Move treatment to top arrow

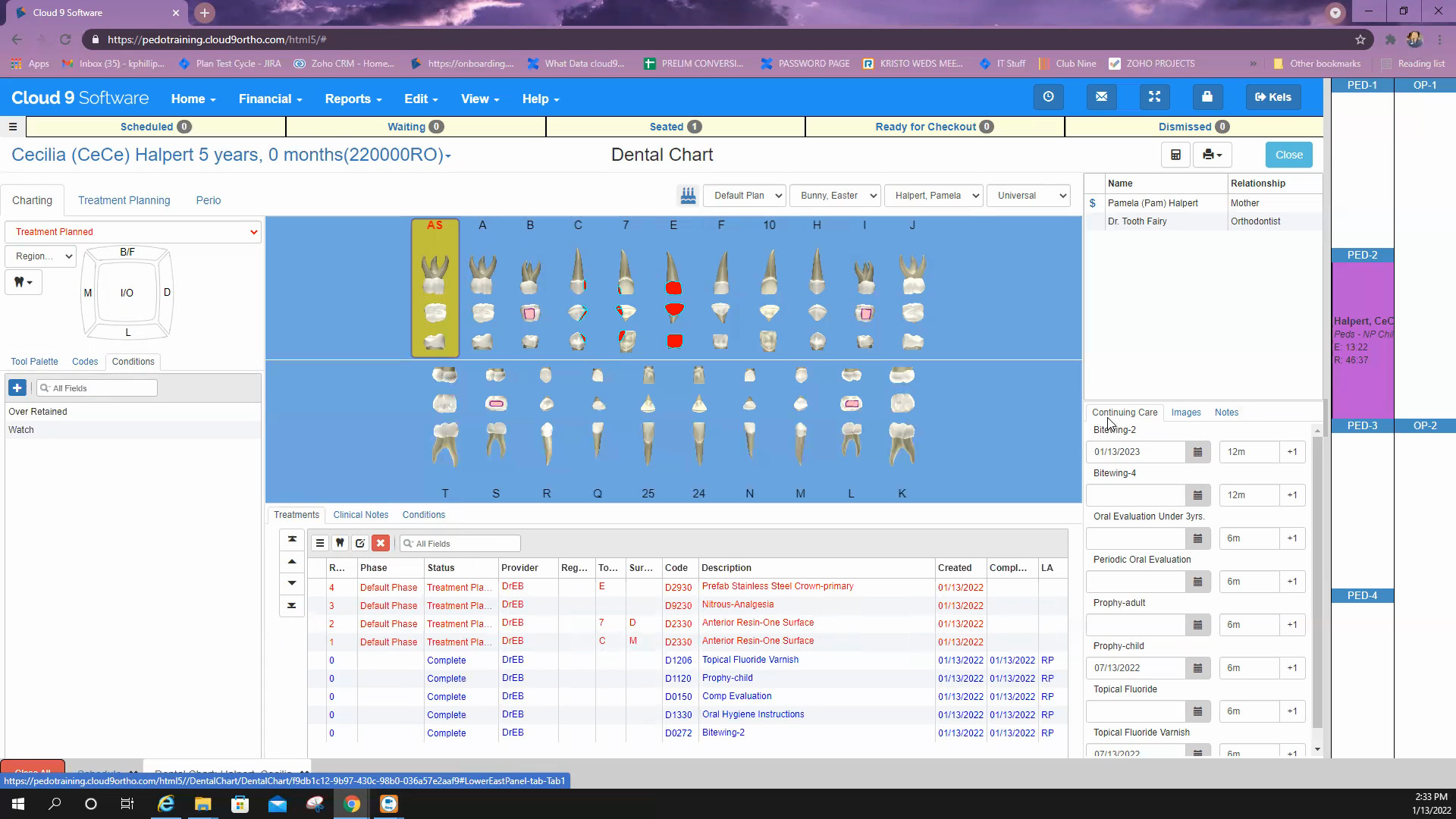(x=292, y=539)
